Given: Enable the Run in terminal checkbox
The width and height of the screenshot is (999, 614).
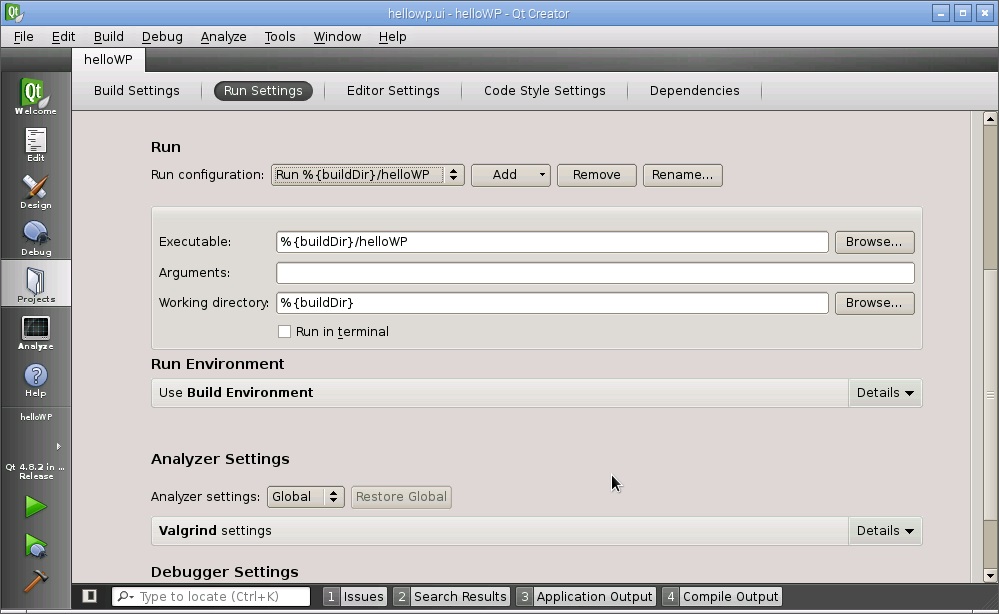Looking at the screenshot, I should point(285,332).
